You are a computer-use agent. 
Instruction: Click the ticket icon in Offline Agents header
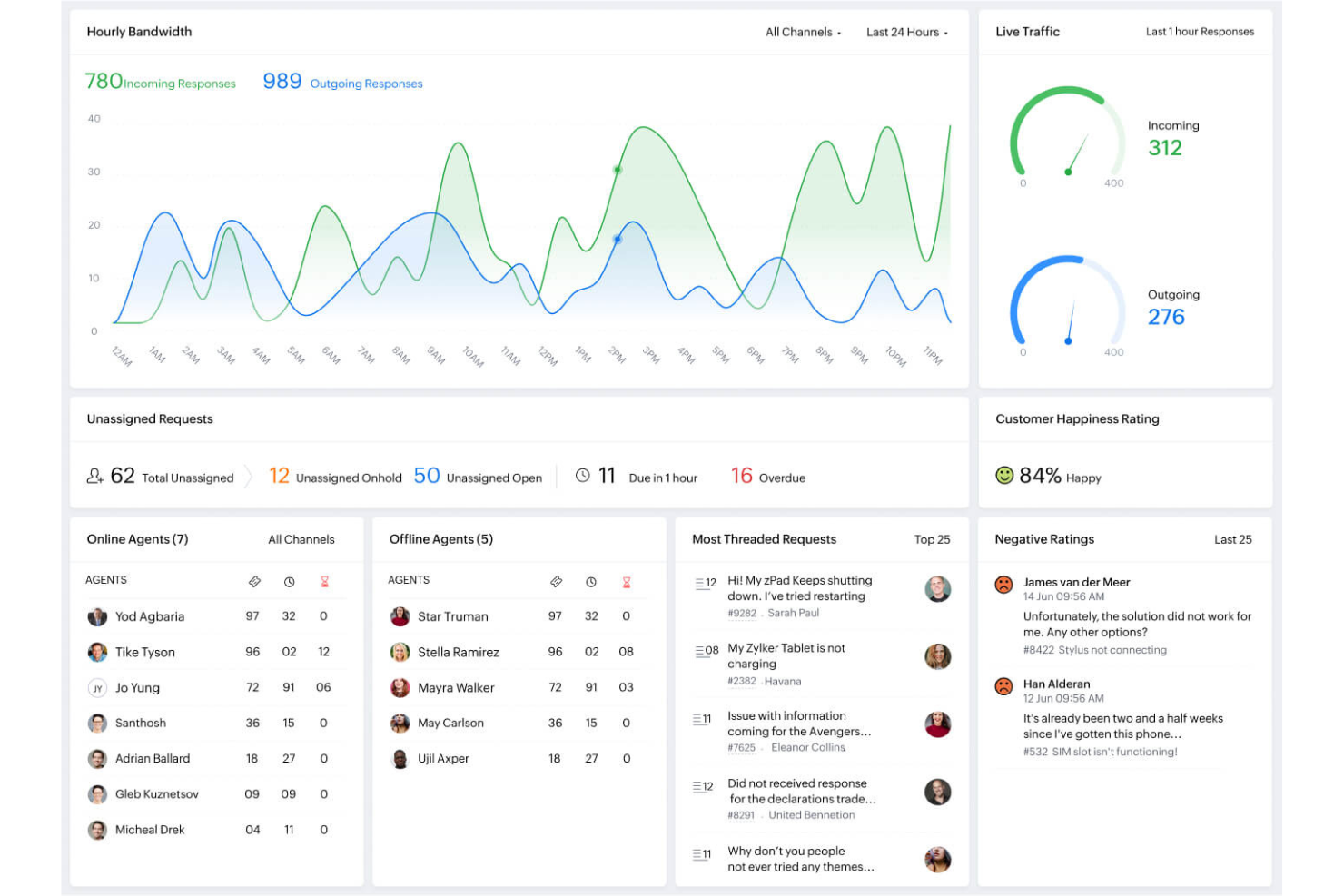(557, 581)
